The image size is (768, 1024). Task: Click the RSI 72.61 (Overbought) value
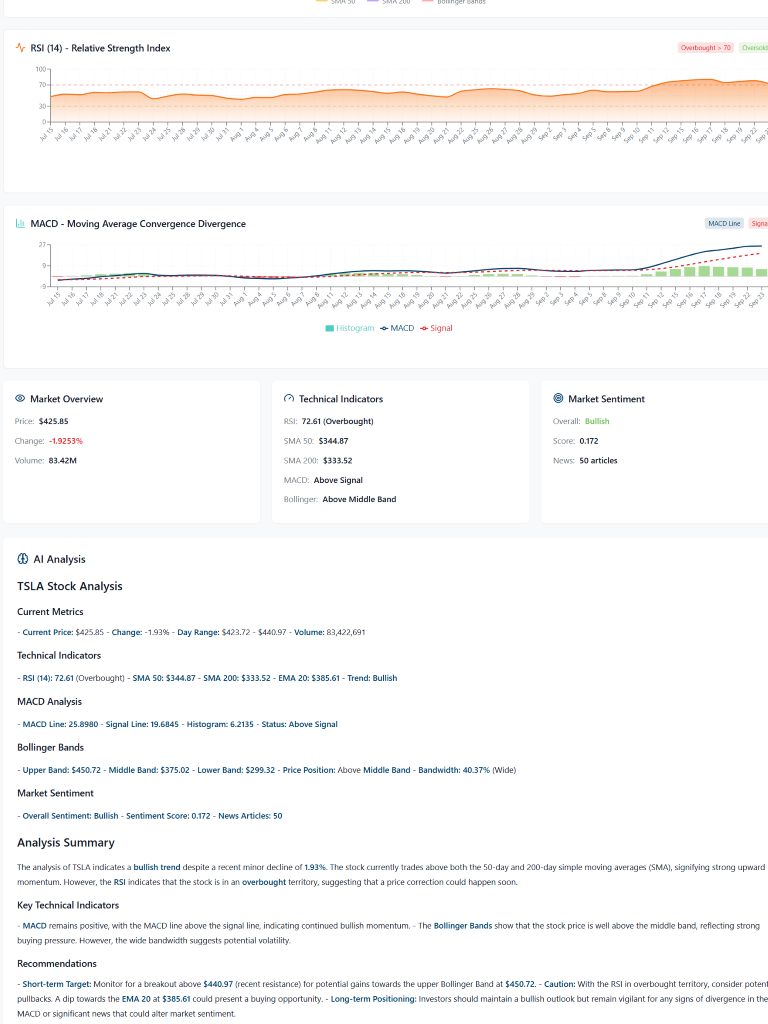click(x=338, y=421)
